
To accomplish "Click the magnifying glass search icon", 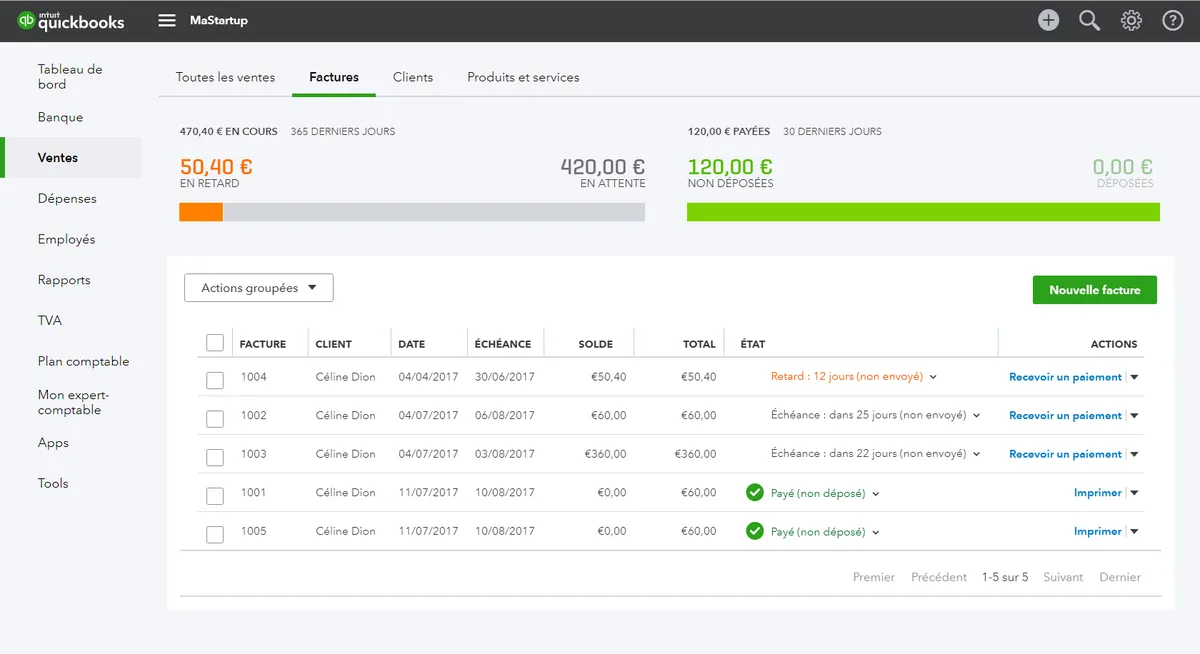I will click(1089, 21).
